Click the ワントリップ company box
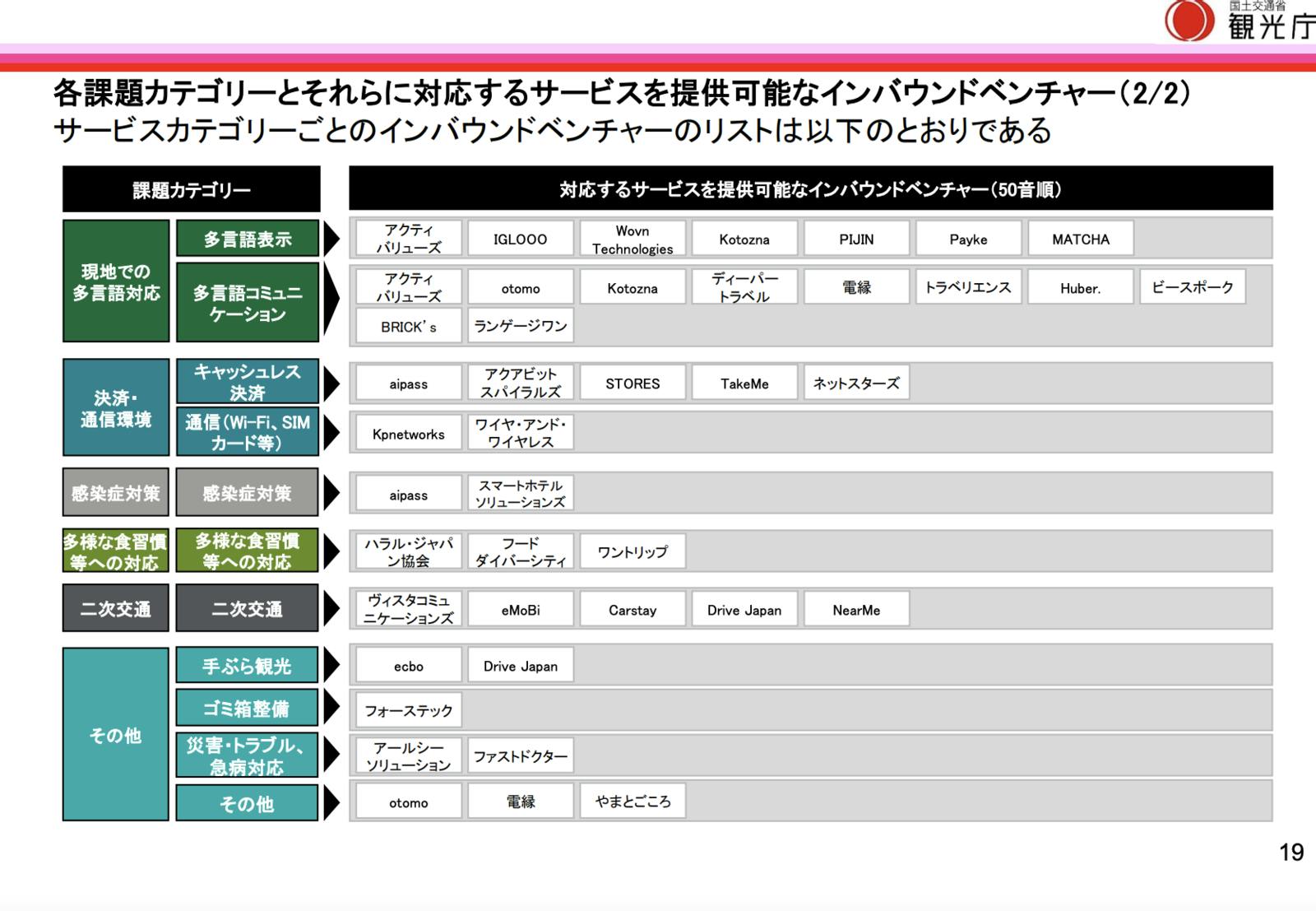This screenshot has height=911, width=1316. [x=633, y=551]
